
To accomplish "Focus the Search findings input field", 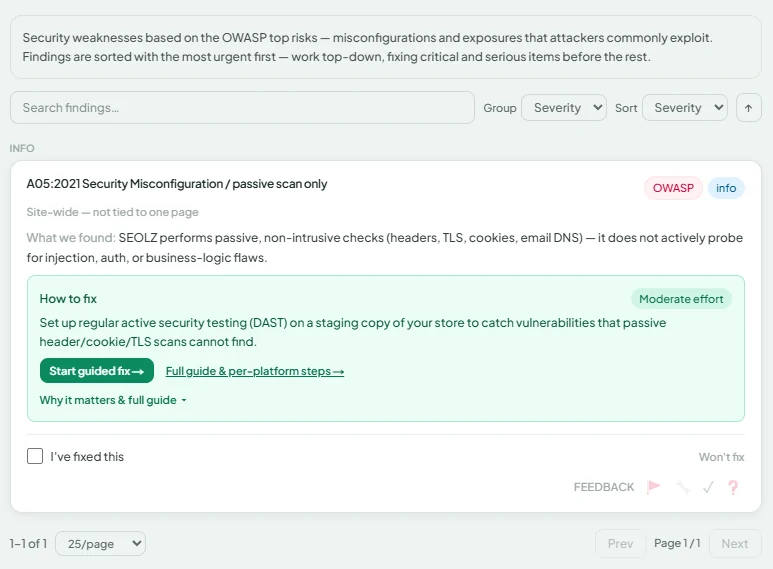I will click(242, 107).
